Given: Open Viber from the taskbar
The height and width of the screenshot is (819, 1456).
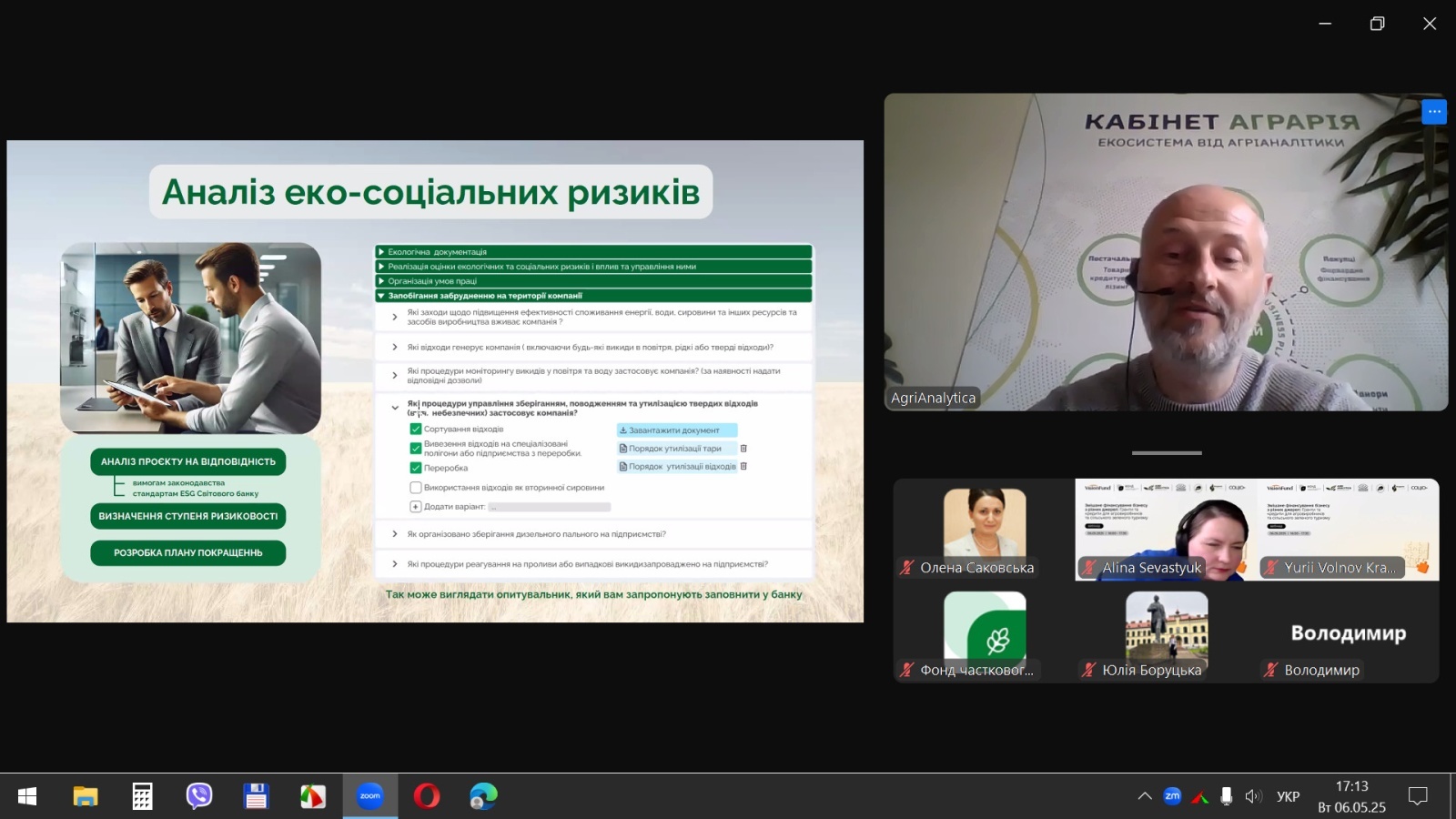Looking at the screenshot, I should (199, 796).
